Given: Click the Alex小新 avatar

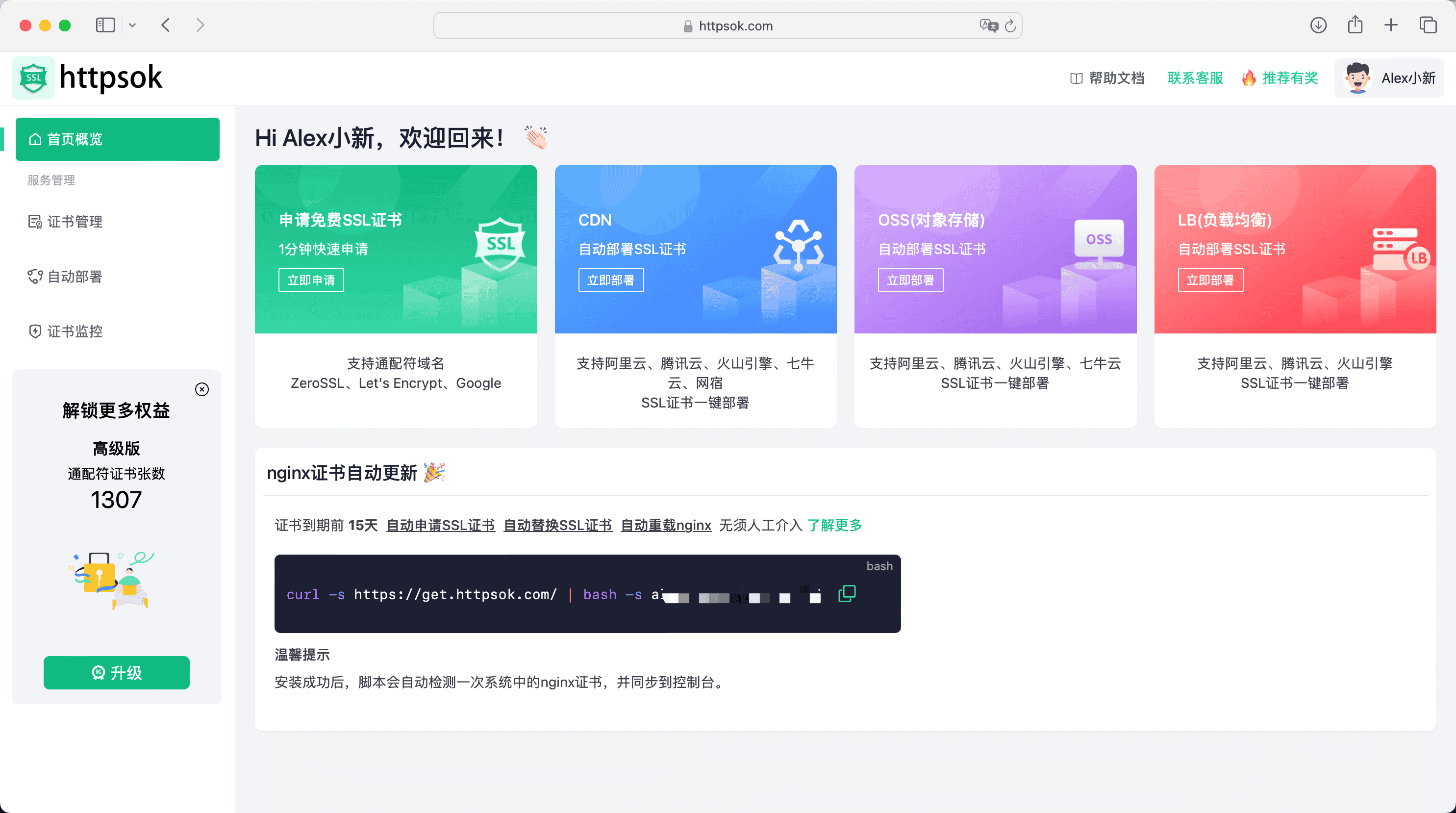Looking at the screenshot, I should [1357, 77].
